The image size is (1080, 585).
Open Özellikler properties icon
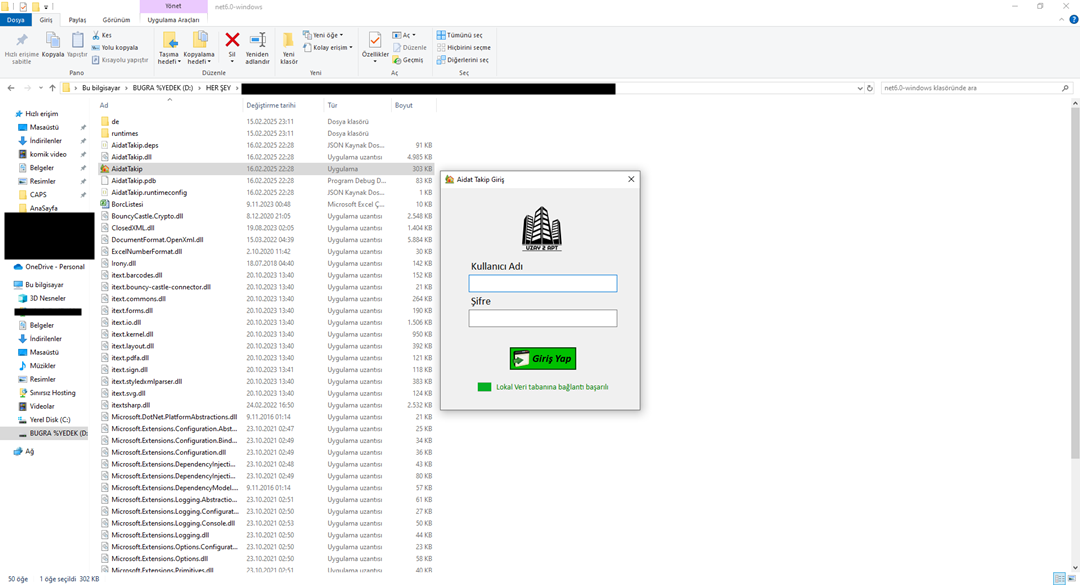pos(375,41)
